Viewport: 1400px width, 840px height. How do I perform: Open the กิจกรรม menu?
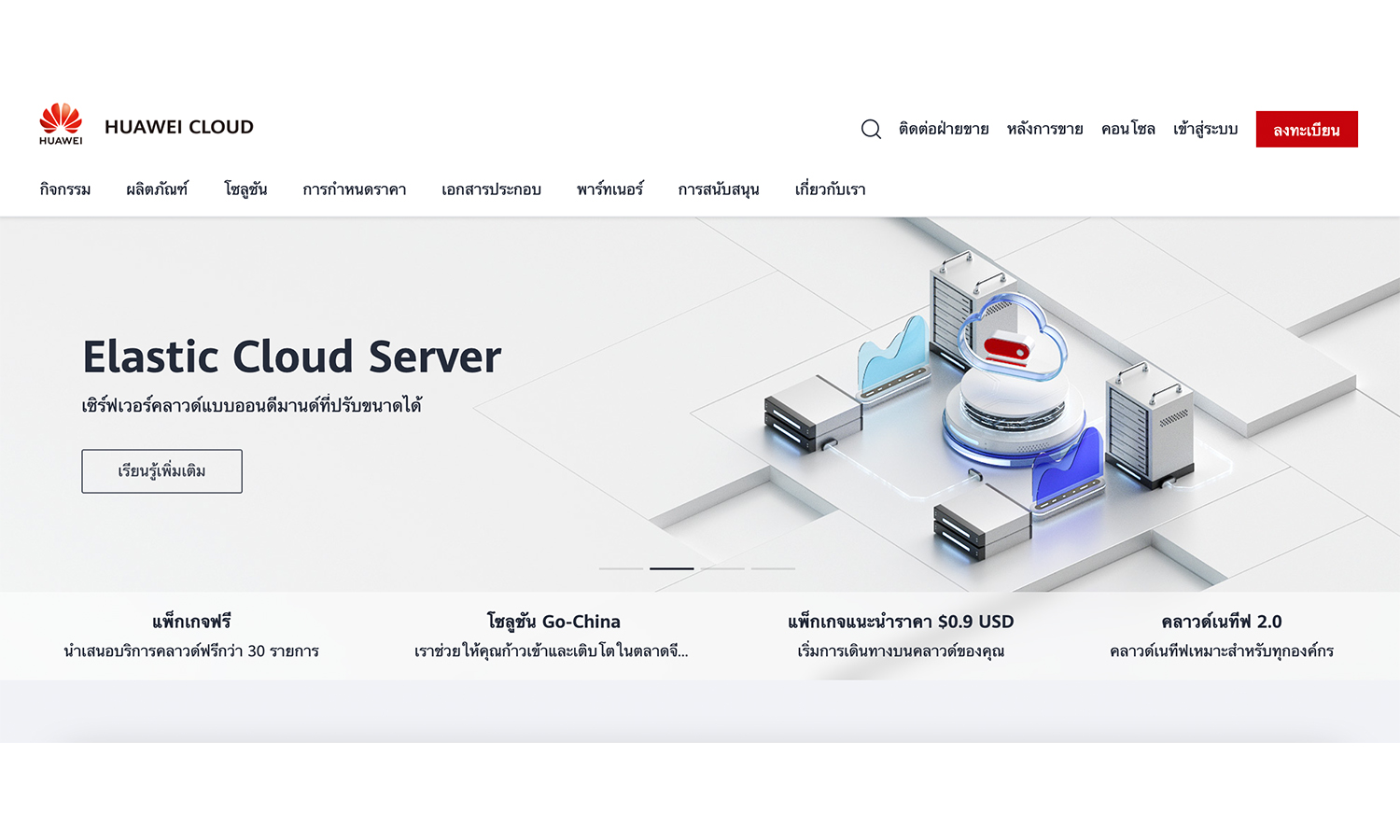click(x=65, y=189)
